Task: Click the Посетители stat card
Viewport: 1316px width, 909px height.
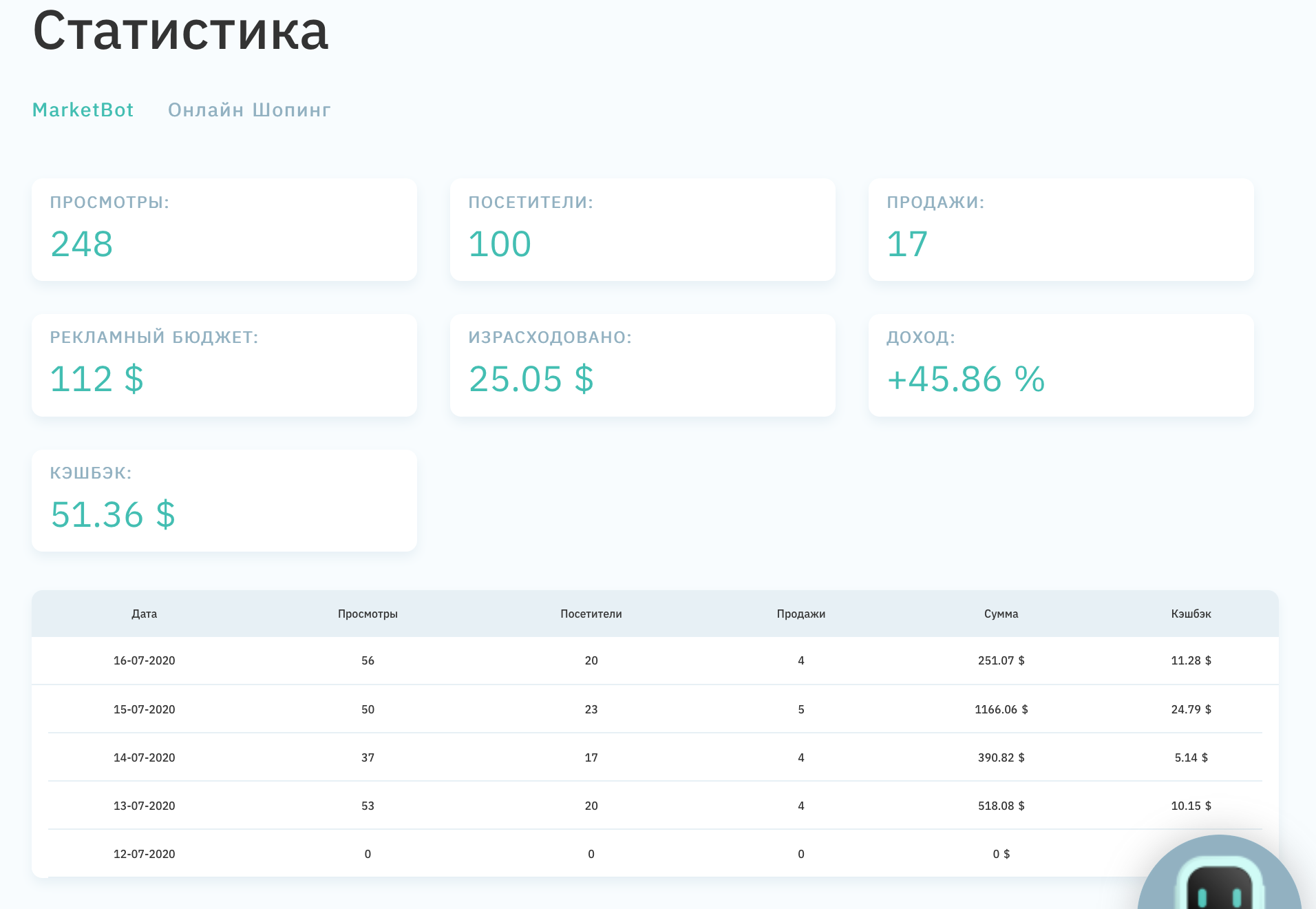Action: (642, 229)
